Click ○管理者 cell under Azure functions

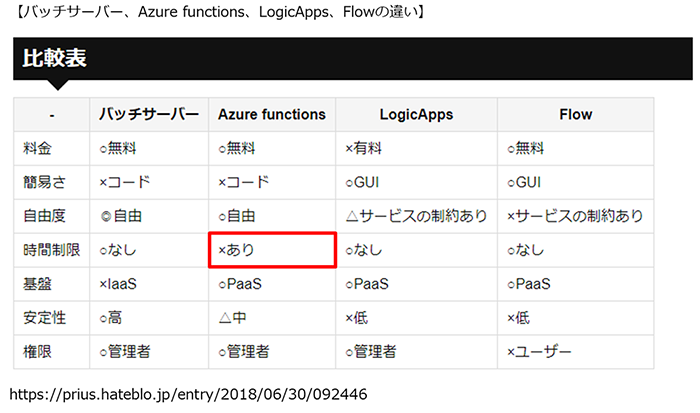(272, 352)
